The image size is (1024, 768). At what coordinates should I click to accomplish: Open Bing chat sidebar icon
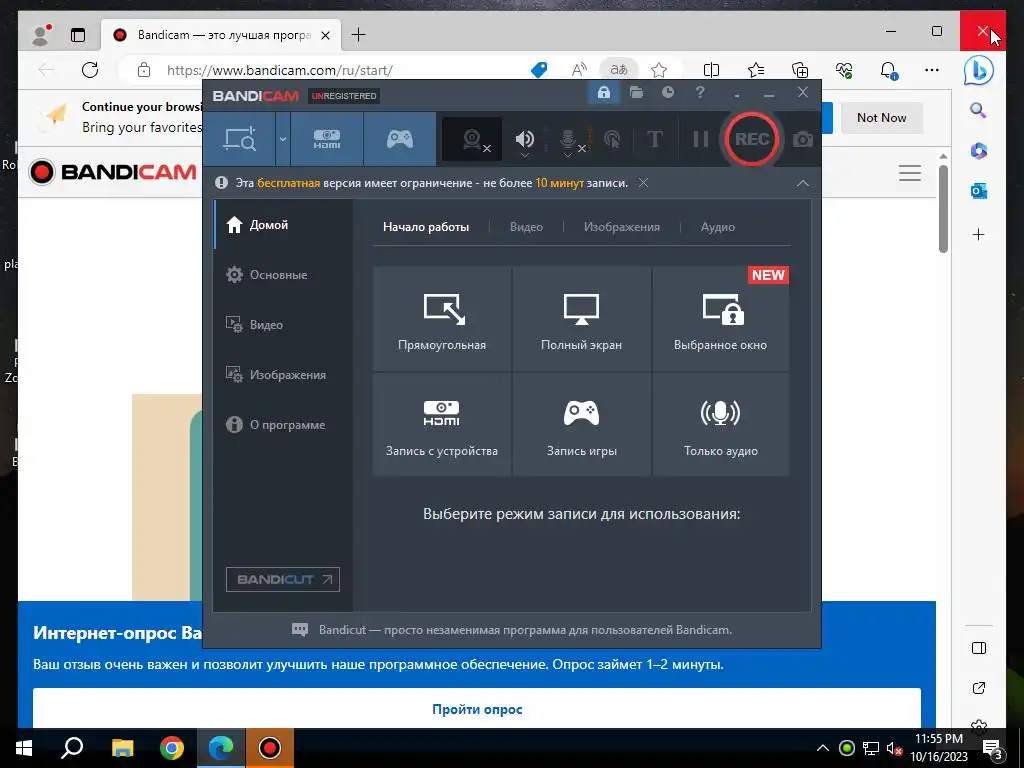[x=978, y=71]
